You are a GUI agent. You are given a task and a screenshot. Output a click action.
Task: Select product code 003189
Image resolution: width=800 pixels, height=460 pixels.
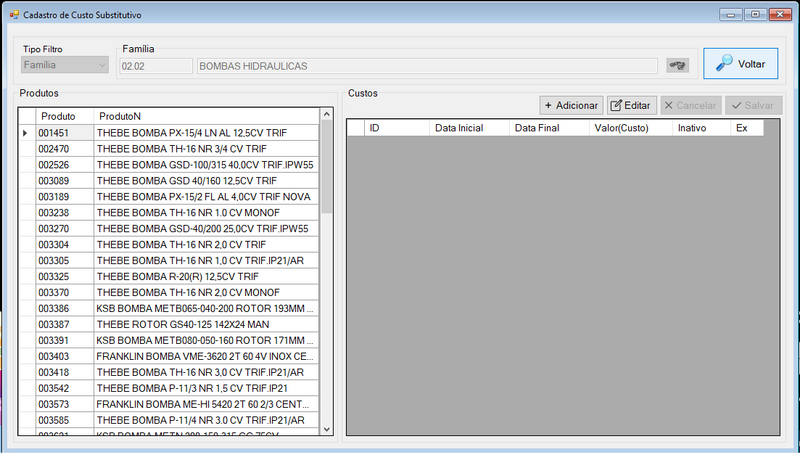65,197
